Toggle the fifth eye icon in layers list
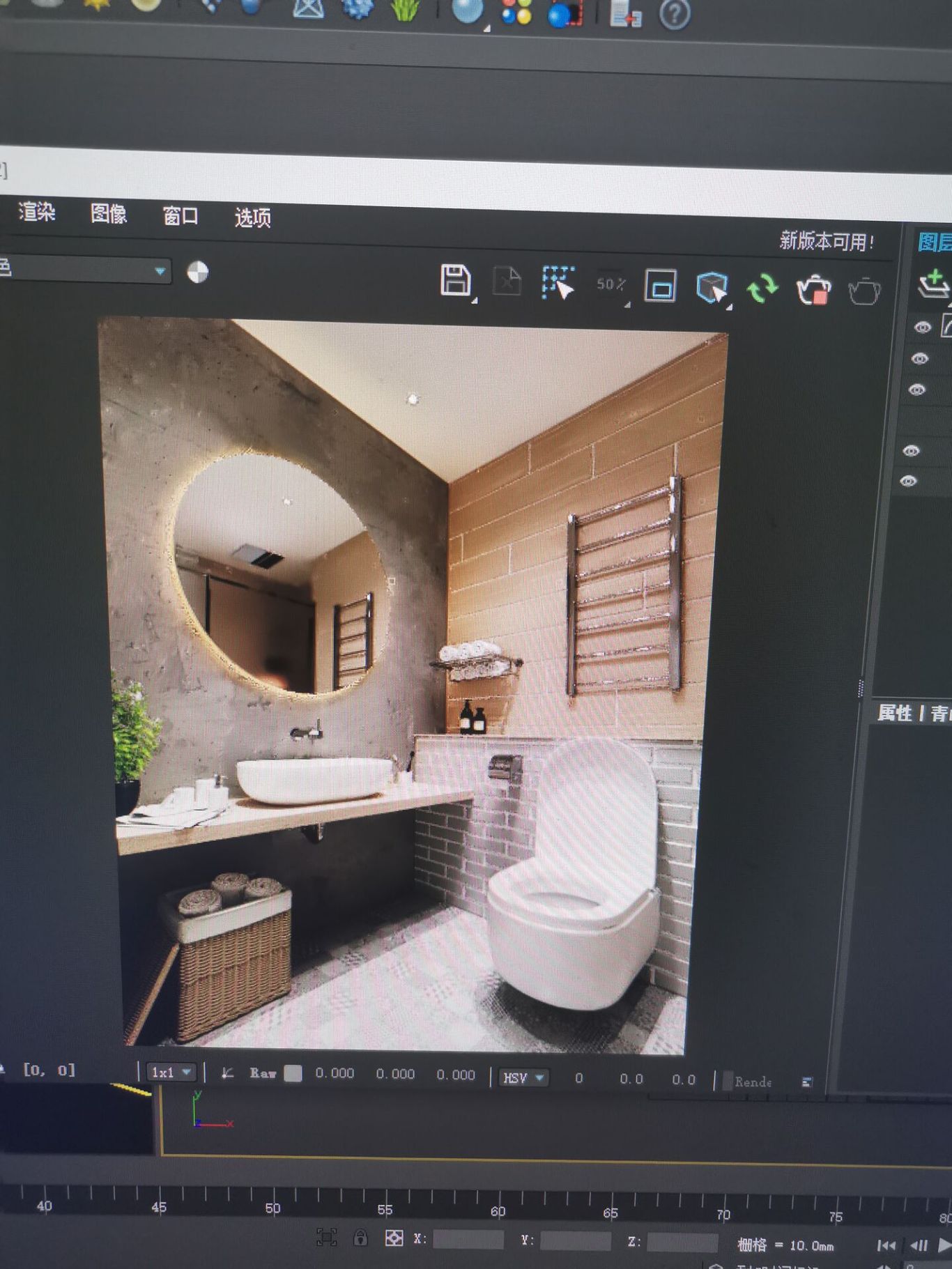This screenshot has width=952, height=1269. tap(908, 481)
